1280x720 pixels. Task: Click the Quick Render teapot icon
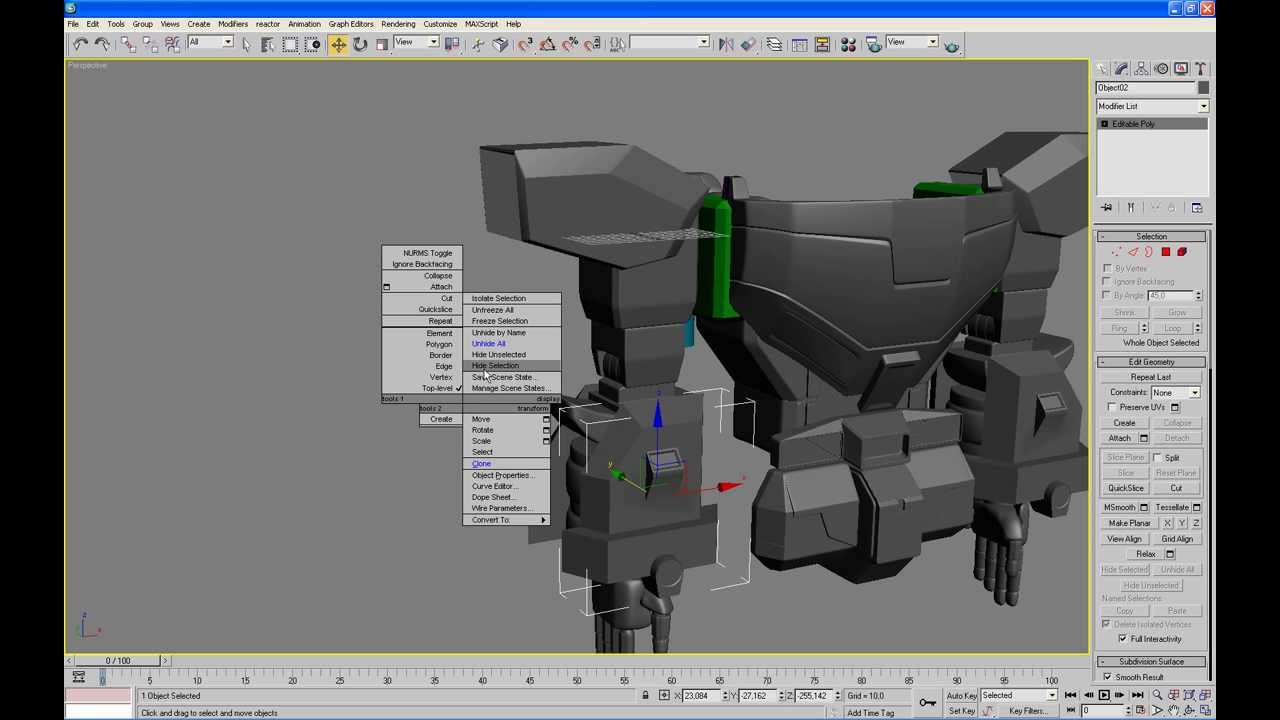click(x=951, y=44)
